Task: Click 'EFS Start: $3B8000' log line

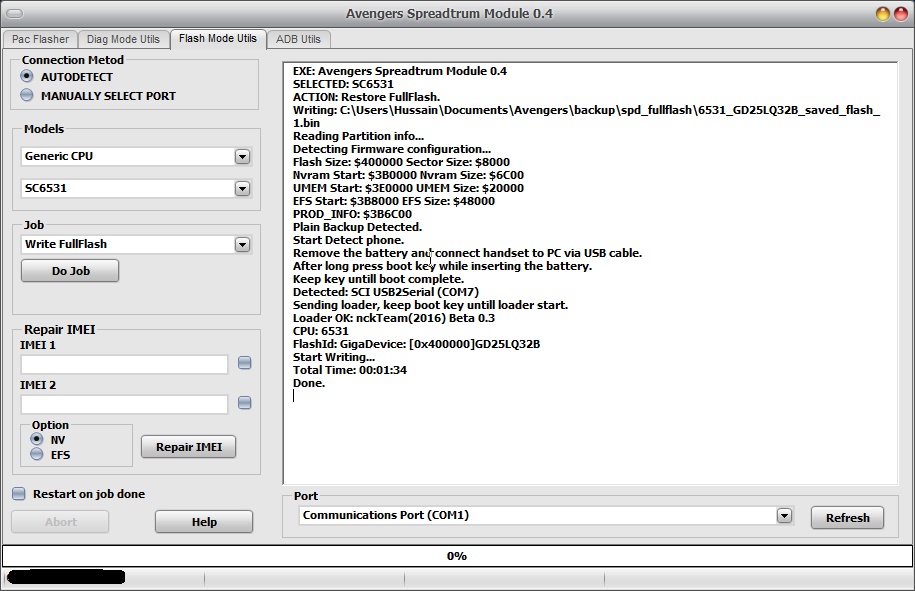Action: [393, 201]
